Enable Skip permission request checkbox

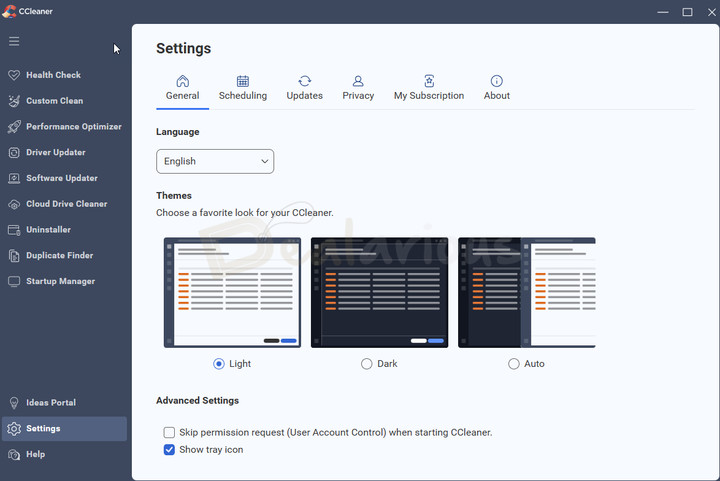(x=169, y=432)
